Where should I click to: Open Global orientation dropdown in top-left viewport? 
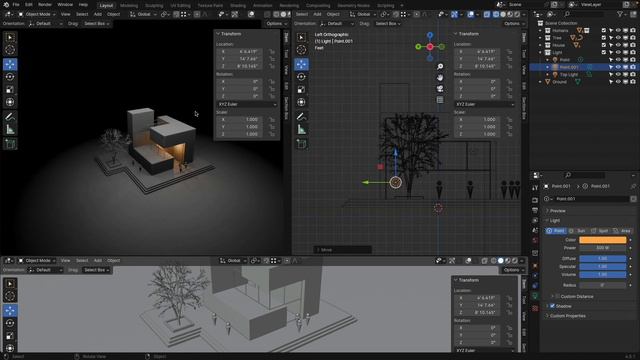(x=143, y=14)
